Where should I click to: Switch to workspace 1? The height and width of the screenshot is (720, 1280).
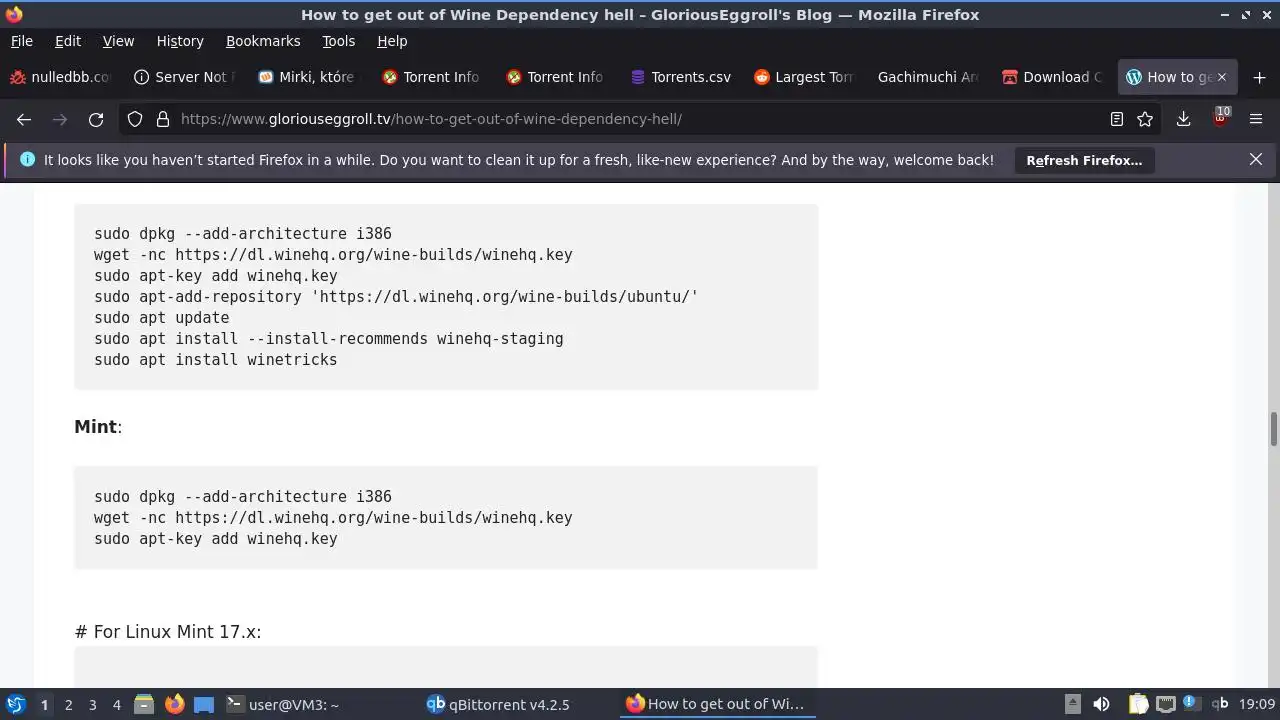coord(44,705)
